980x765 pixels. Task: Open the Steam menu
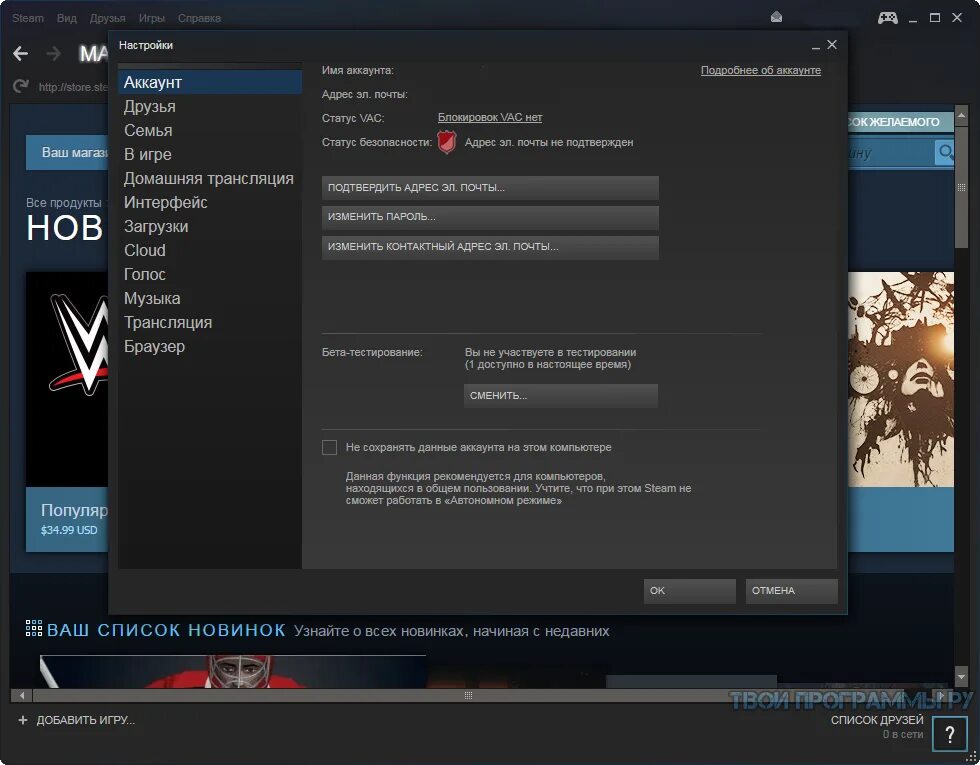click(x=28, y=18)
